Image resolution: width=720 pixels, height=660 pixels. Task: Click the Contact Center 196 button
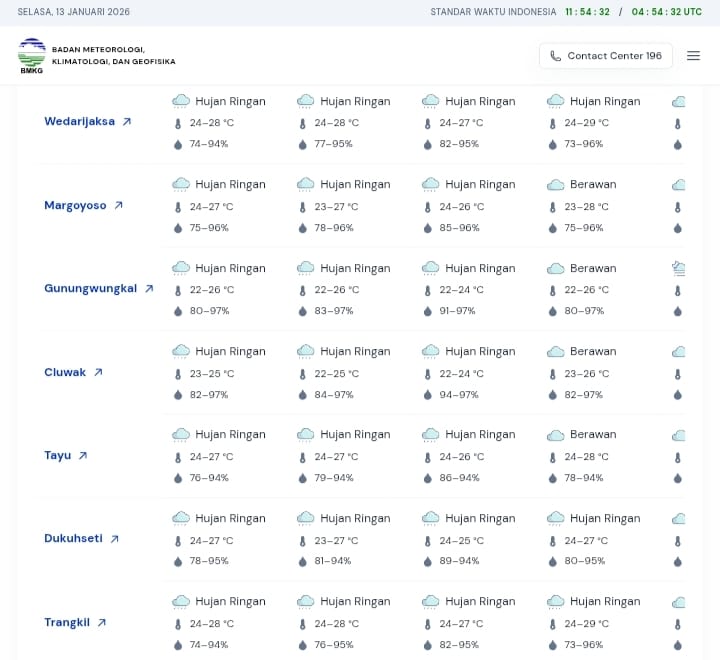point(605,56)
